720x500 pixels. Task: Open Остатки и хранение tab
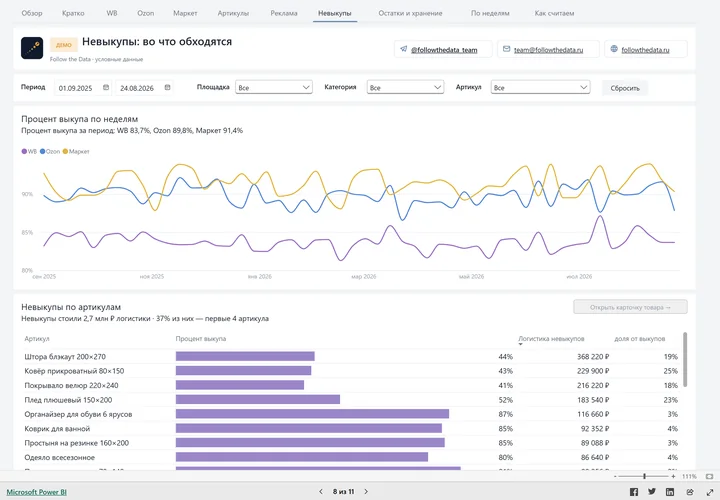click(410, 13)
